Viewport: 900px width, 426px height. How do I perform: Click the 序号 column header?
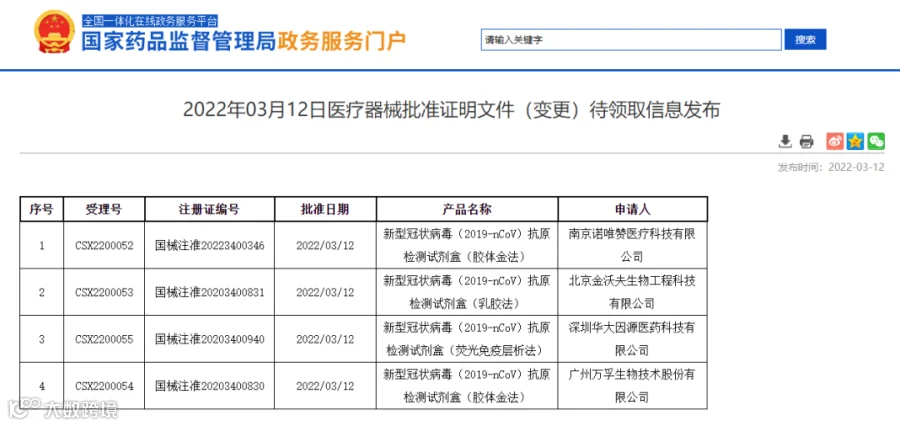click(x=41, y=209)
